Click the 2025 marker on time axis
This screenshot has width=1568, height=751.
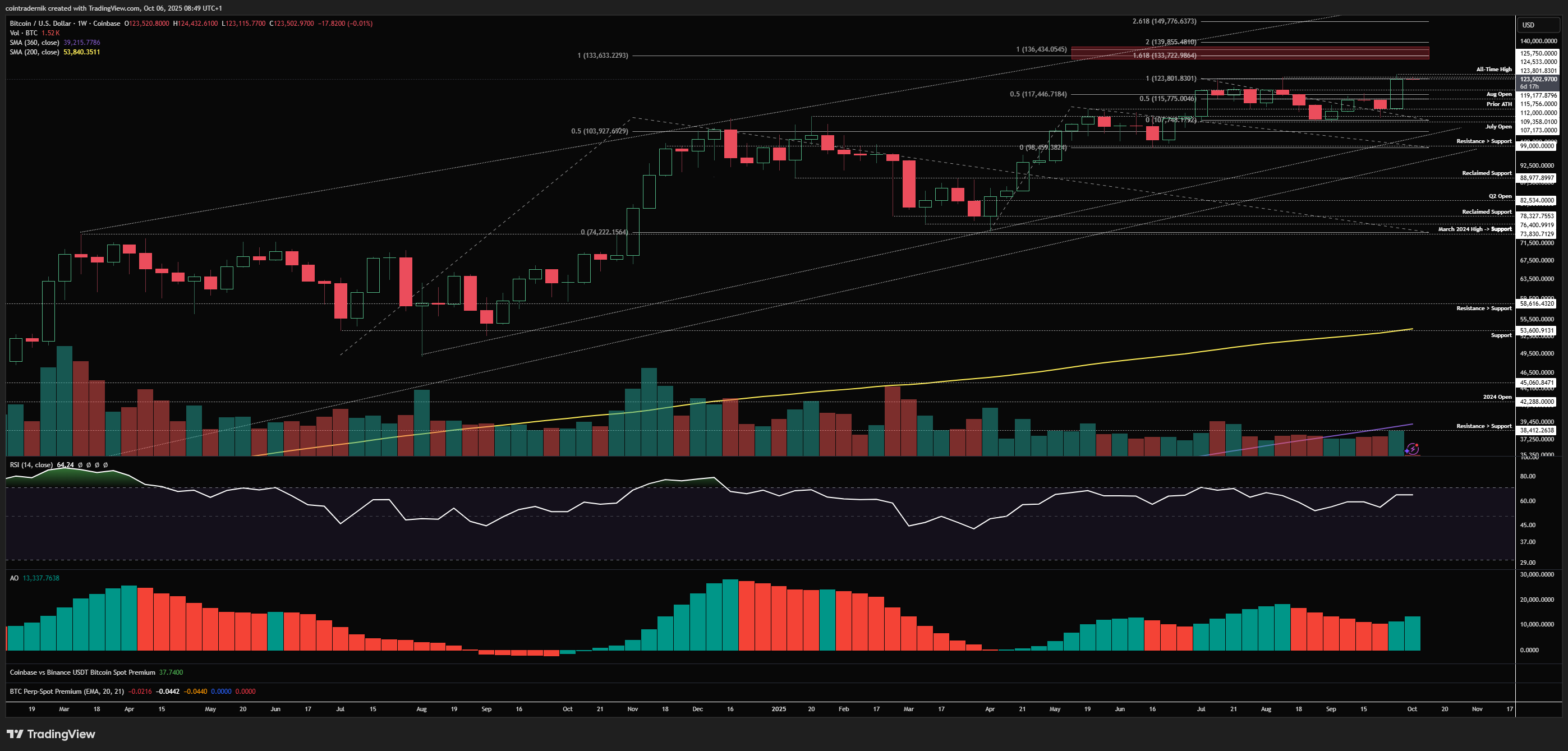(779, 709)
